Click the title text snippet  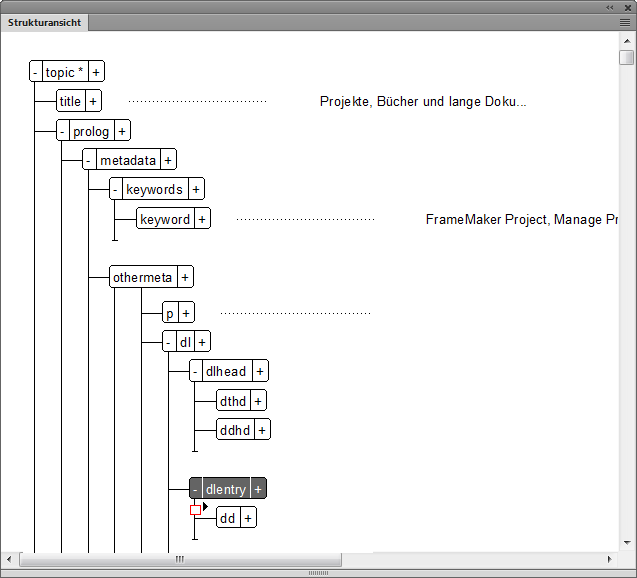[422, 101]
